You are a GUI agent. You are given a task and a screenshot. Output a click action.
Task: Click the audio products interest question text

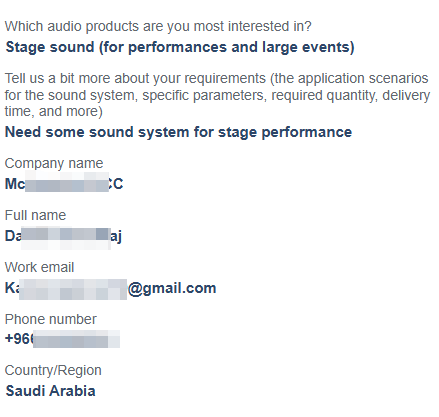158,26
